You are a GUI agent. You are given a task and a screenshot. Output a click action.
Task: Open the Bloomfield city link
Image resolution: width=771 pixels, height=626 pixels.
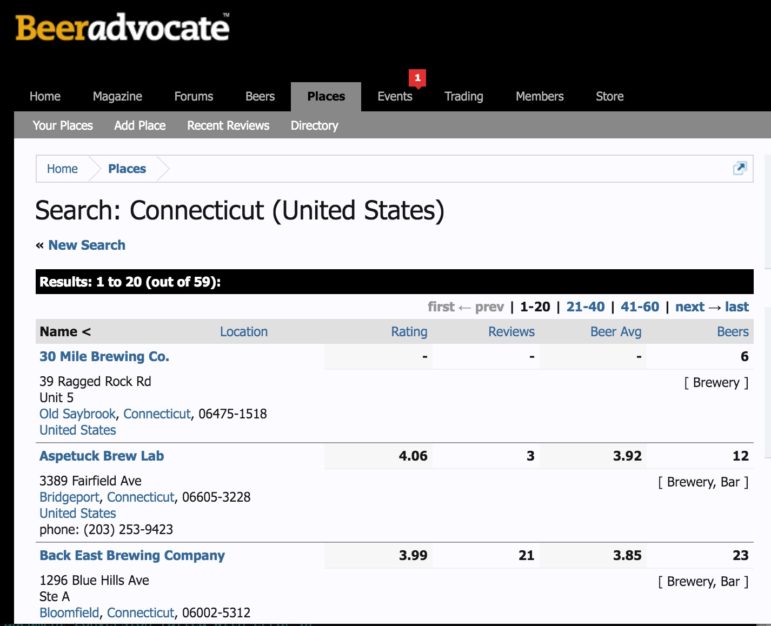coord(69,613)
